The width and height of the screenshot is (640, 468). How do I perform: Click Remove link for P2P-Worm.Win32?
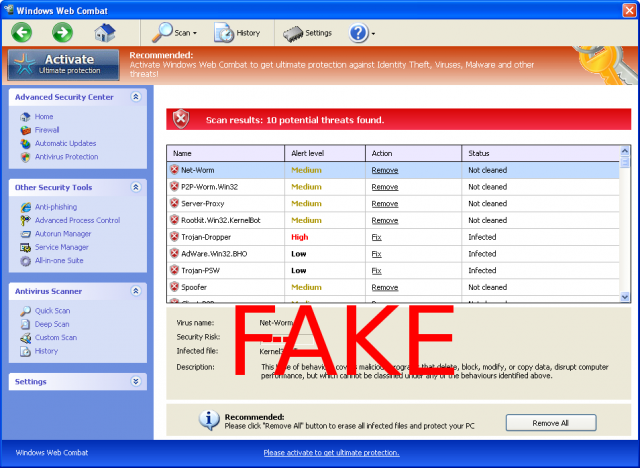point(384,187)
